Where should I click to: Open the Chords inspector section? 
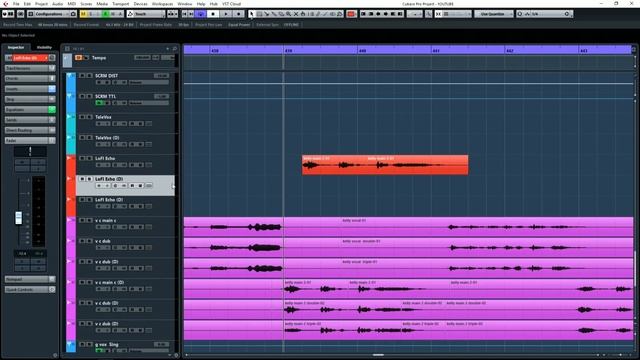30,78
